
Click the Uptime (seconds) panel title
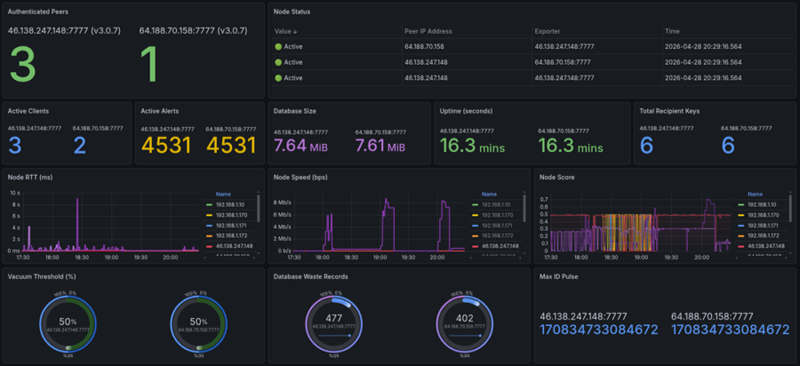click(466, 111)
